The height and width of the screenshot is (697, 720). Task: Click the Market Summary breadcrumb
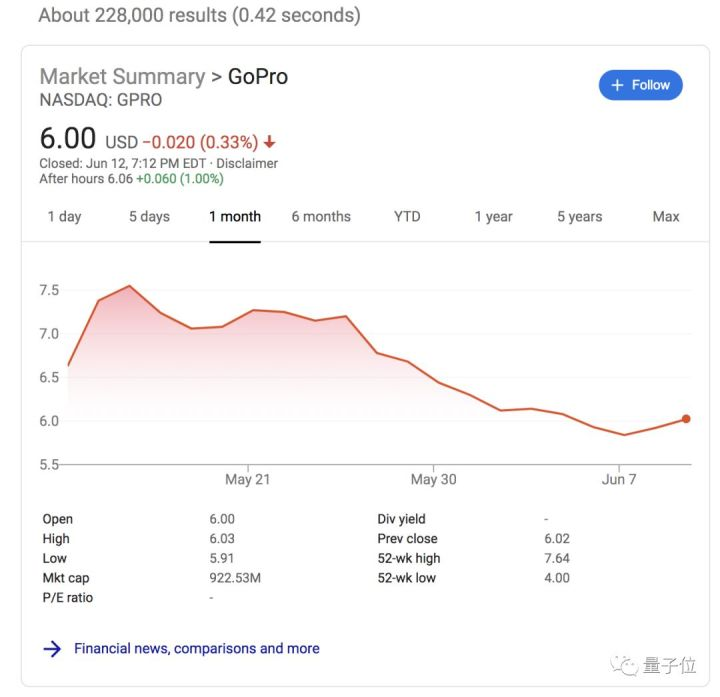(x=122, y=77)
